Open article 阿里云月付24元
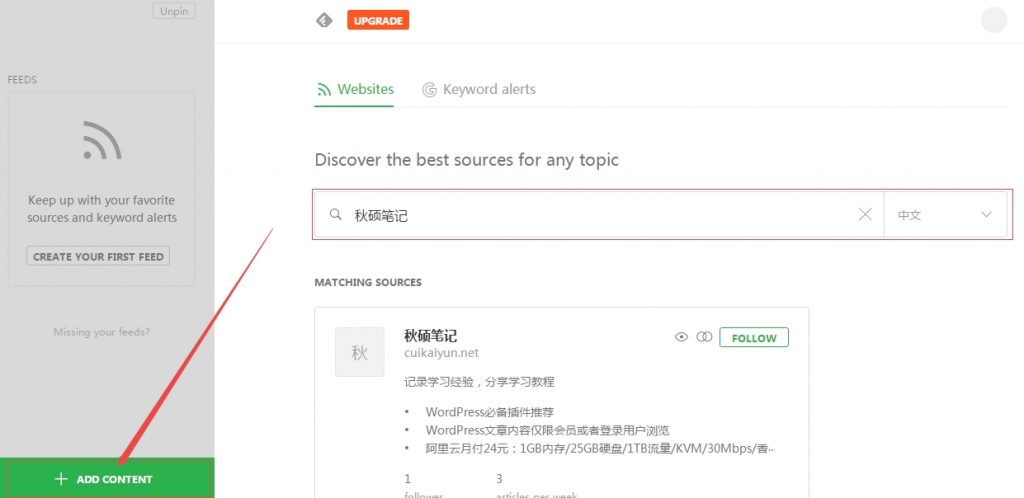 600,448
